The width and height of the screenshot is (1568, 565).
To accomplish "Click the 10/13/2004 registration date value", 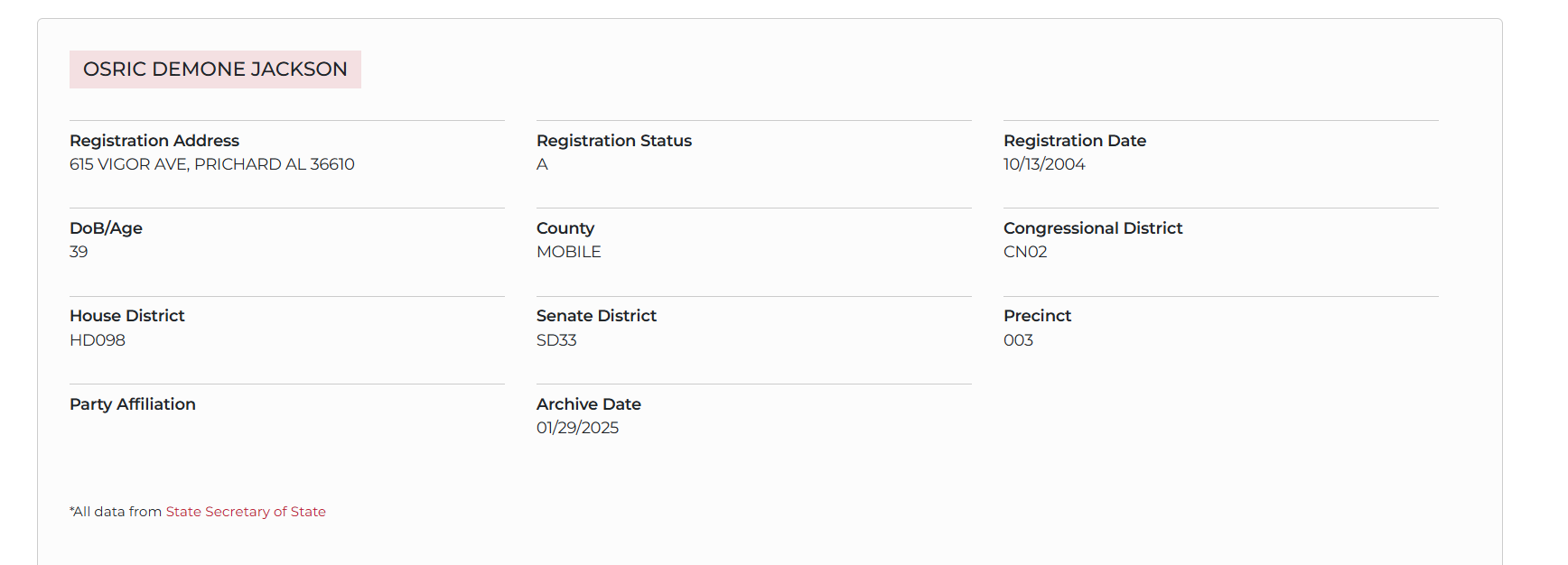I will tap(1043, 164).
